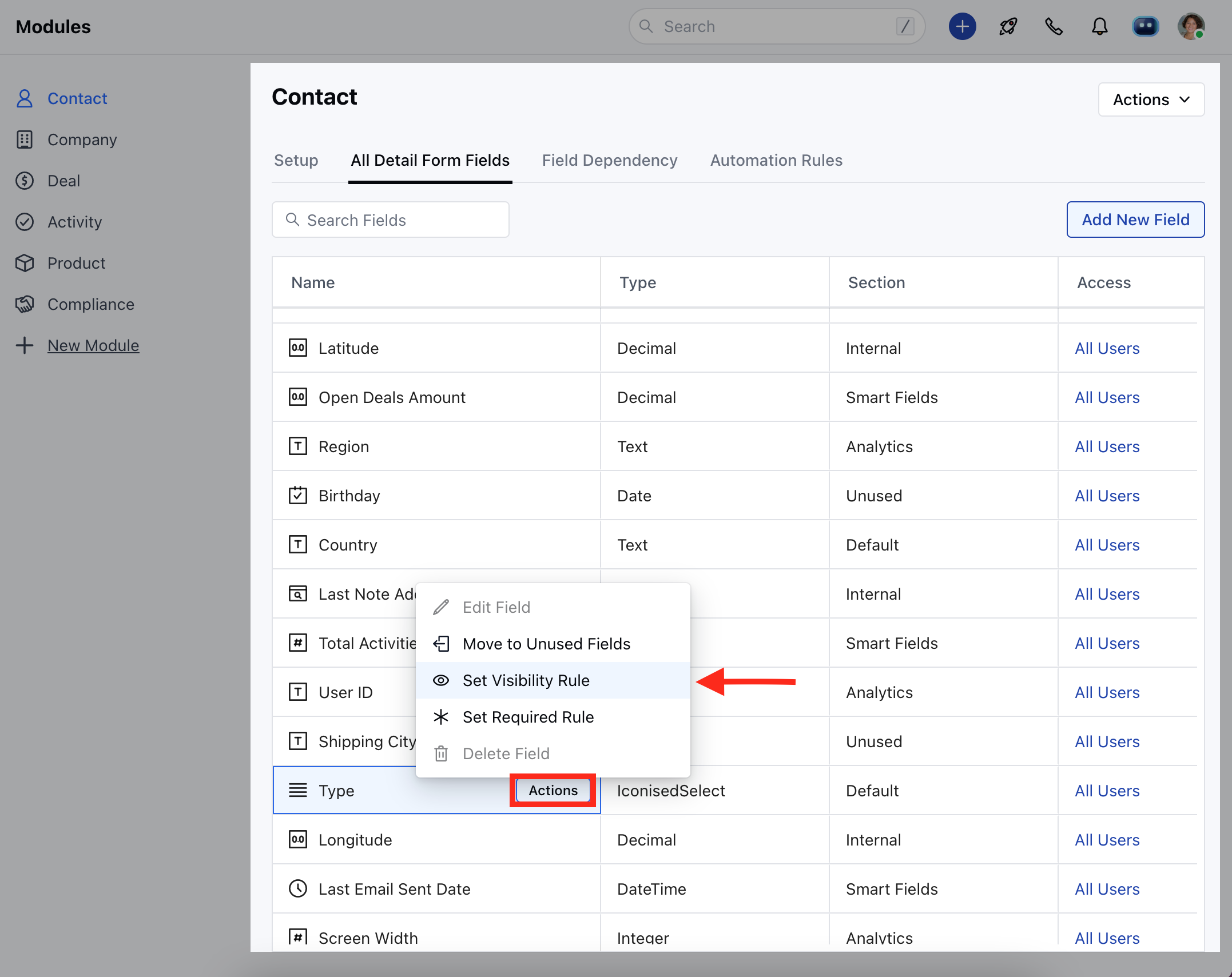
Task: Select the Compliance module icon
Action: click(x=25, y=304)
